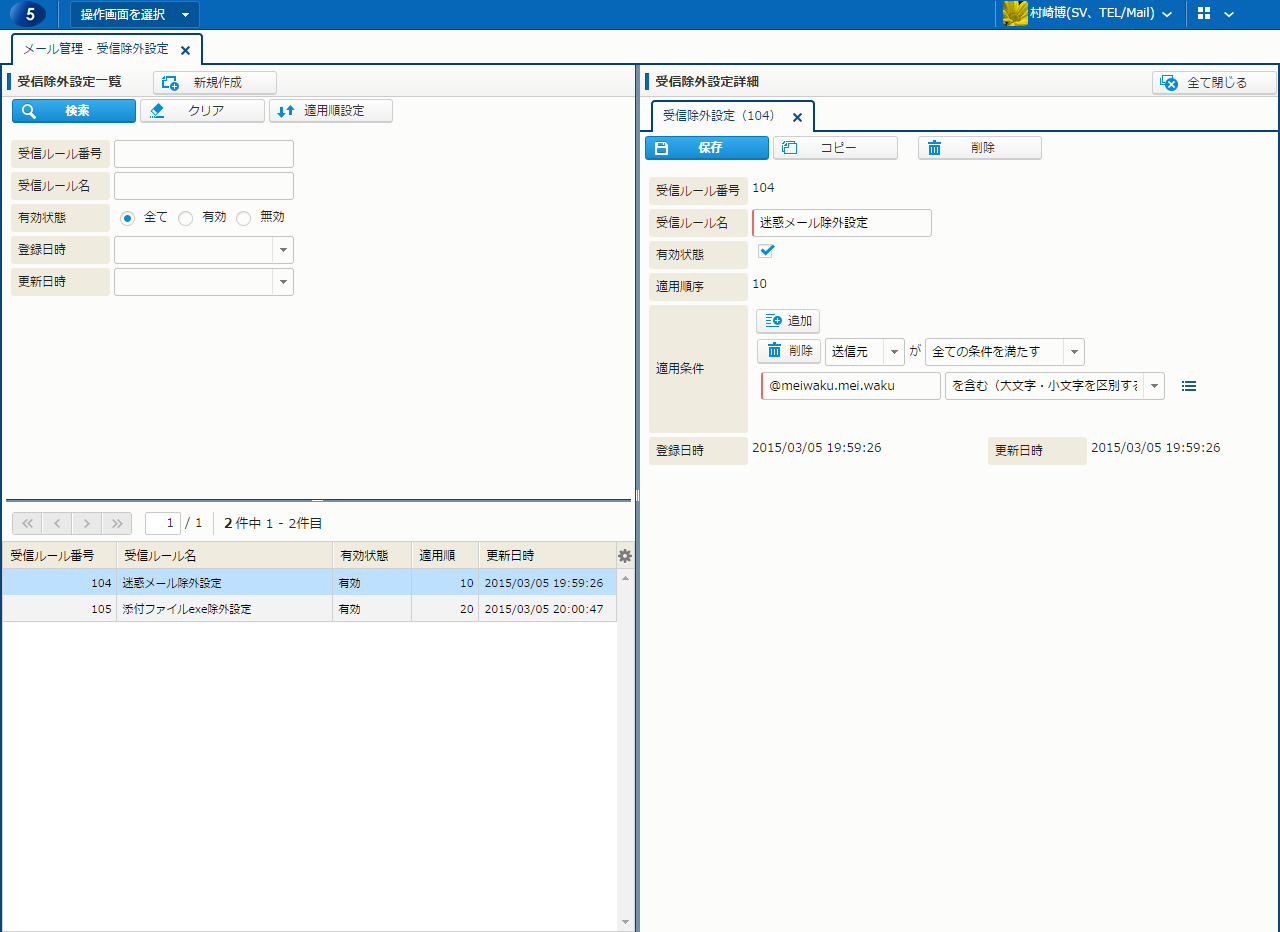Click the gear icon on table header
The image size is (1280, 932).
(625, 556)
